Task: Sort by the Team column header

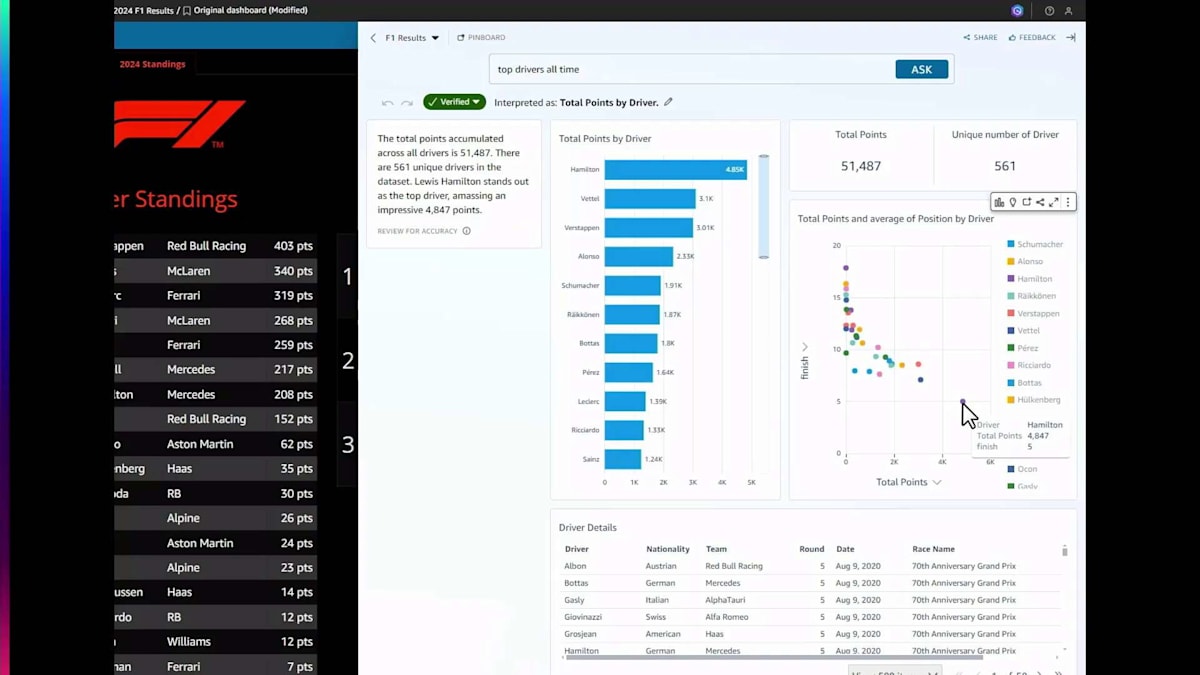Action: pyautogui.click(x=716, y=549)
